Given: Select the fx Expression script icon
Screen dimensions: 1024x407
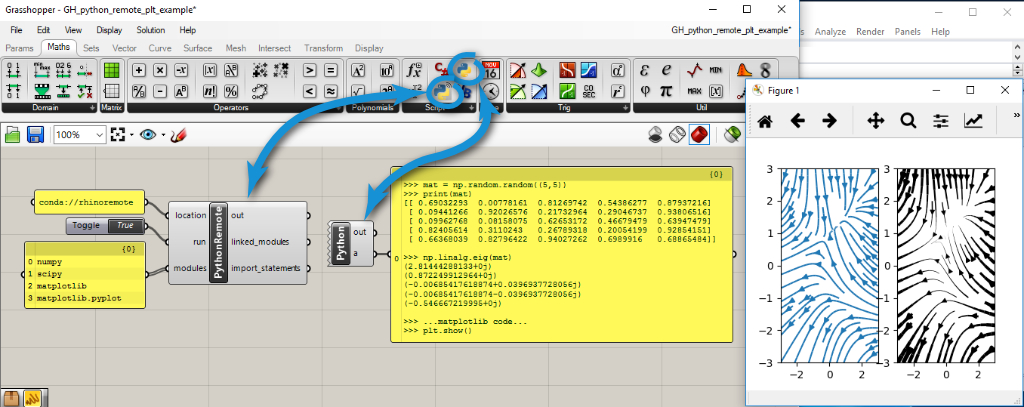Looking at the screenshot, I should pos(414,71).
